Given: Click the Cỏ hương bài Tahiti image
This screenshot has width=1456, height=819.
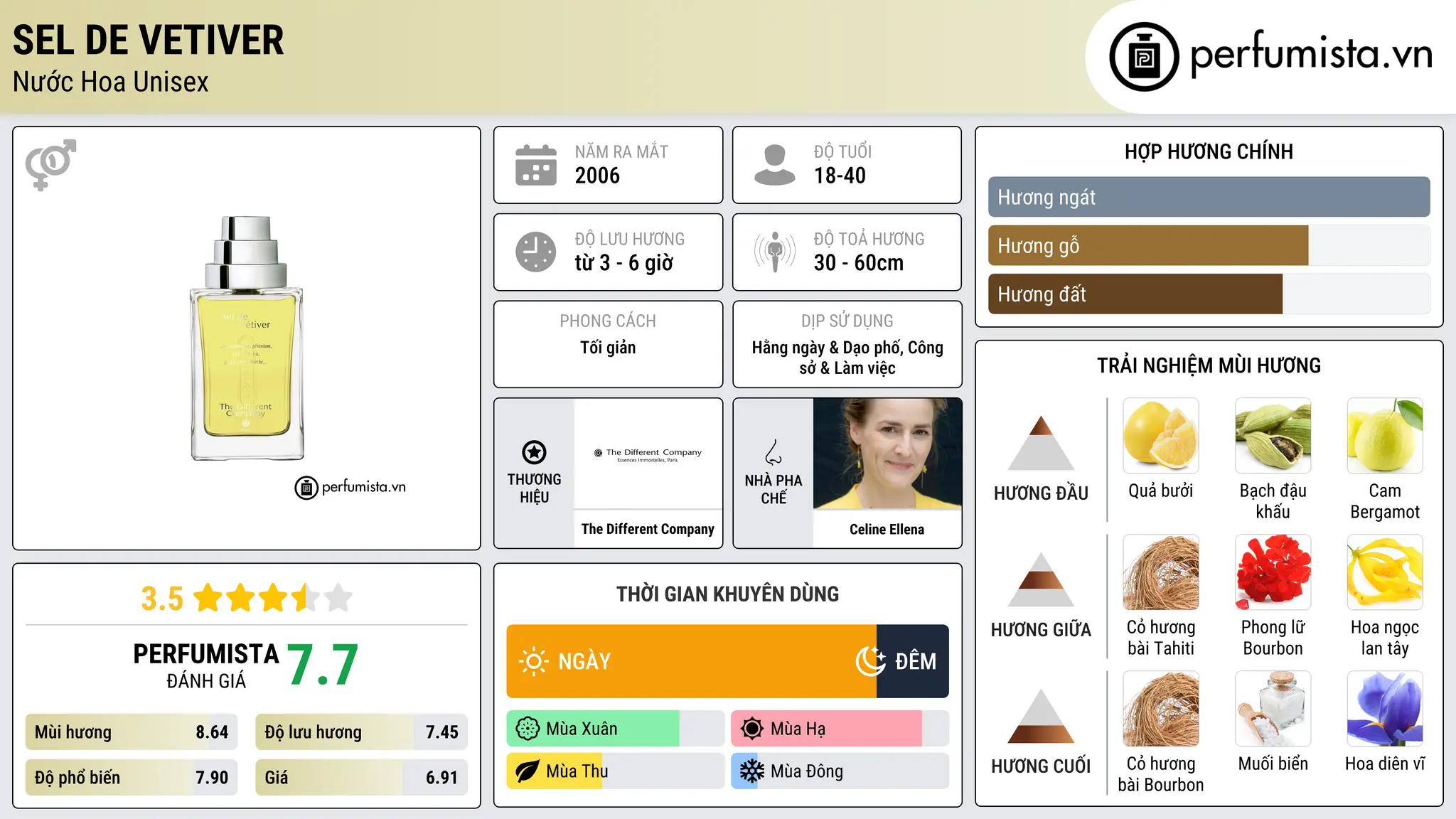Looking at the screenshot, I should pyautogui.click(x=1161, y=572).
